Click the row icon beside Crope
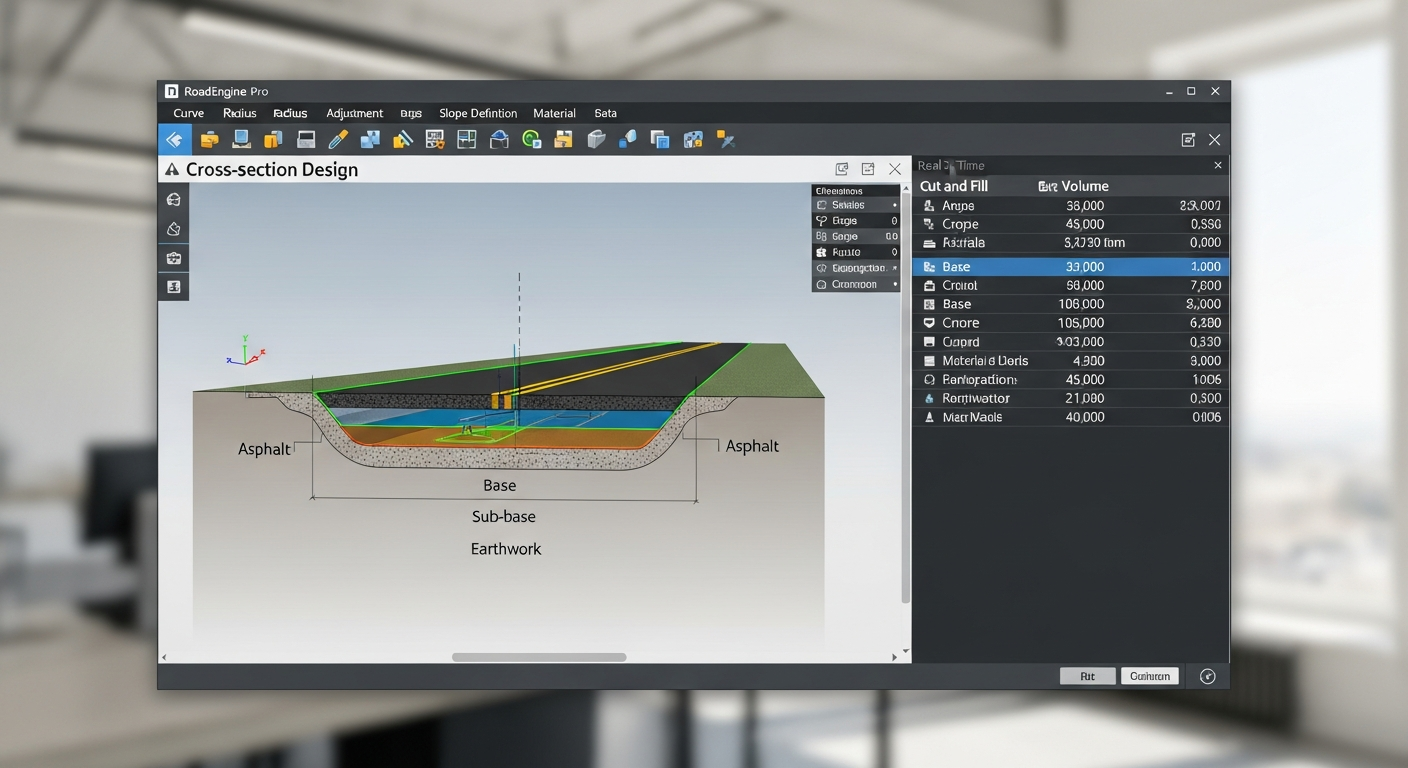 (929, 224)
